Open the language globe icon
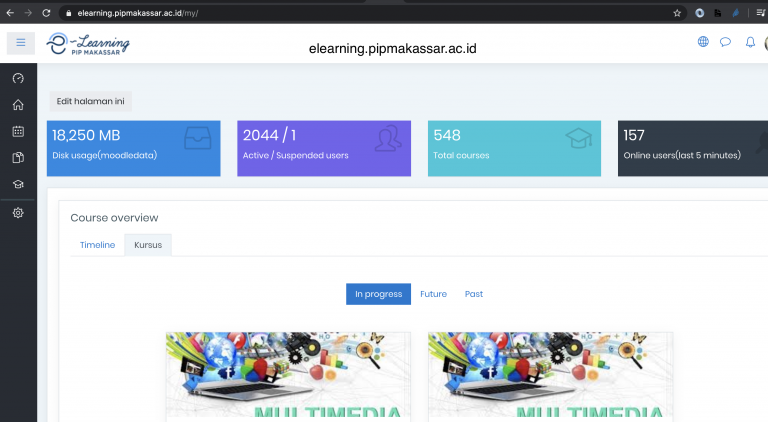Viewport: 768px width, 422px height. (703, 42)
